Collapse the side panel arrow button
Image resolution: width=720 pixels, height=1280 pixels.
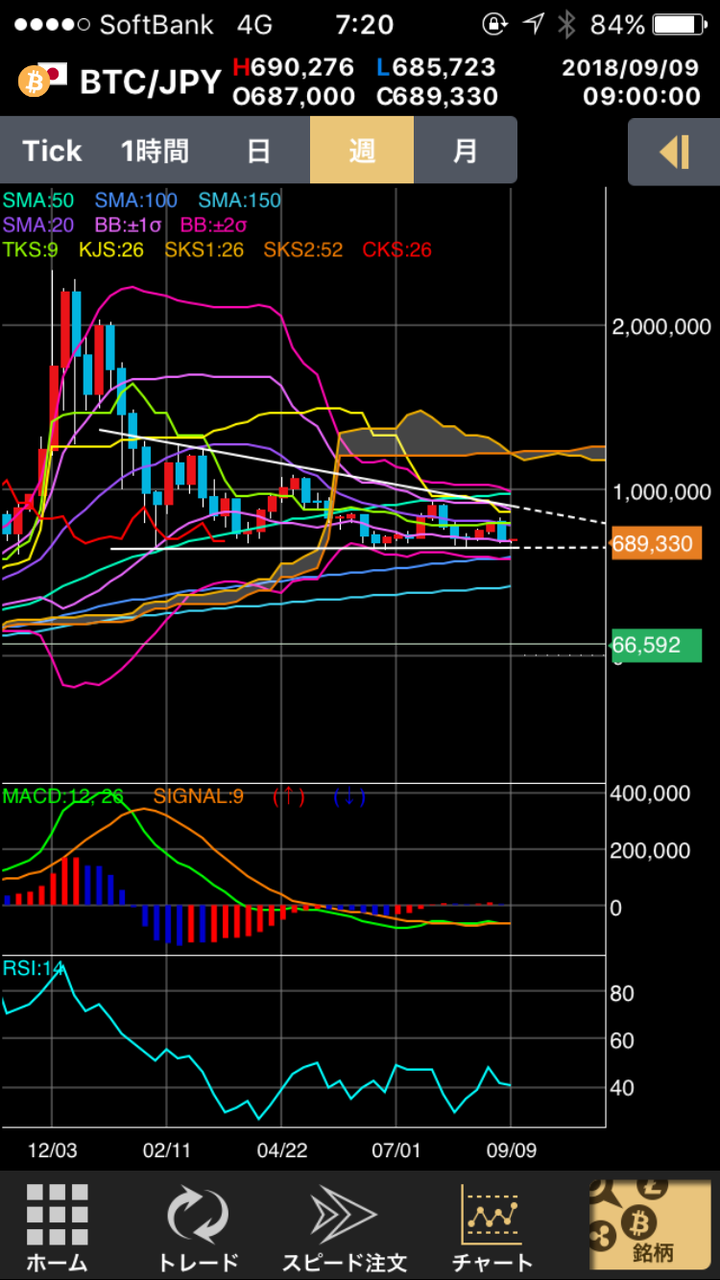coord(674,152)
